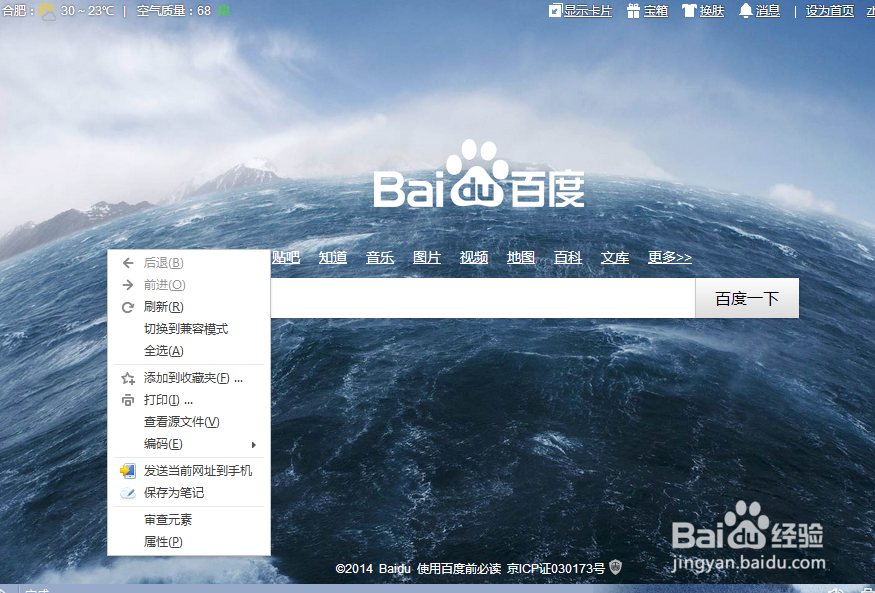This screenshot has width=875, height=593.
Task: Click inside the Baidu search input field
Action: pos(480,297)
